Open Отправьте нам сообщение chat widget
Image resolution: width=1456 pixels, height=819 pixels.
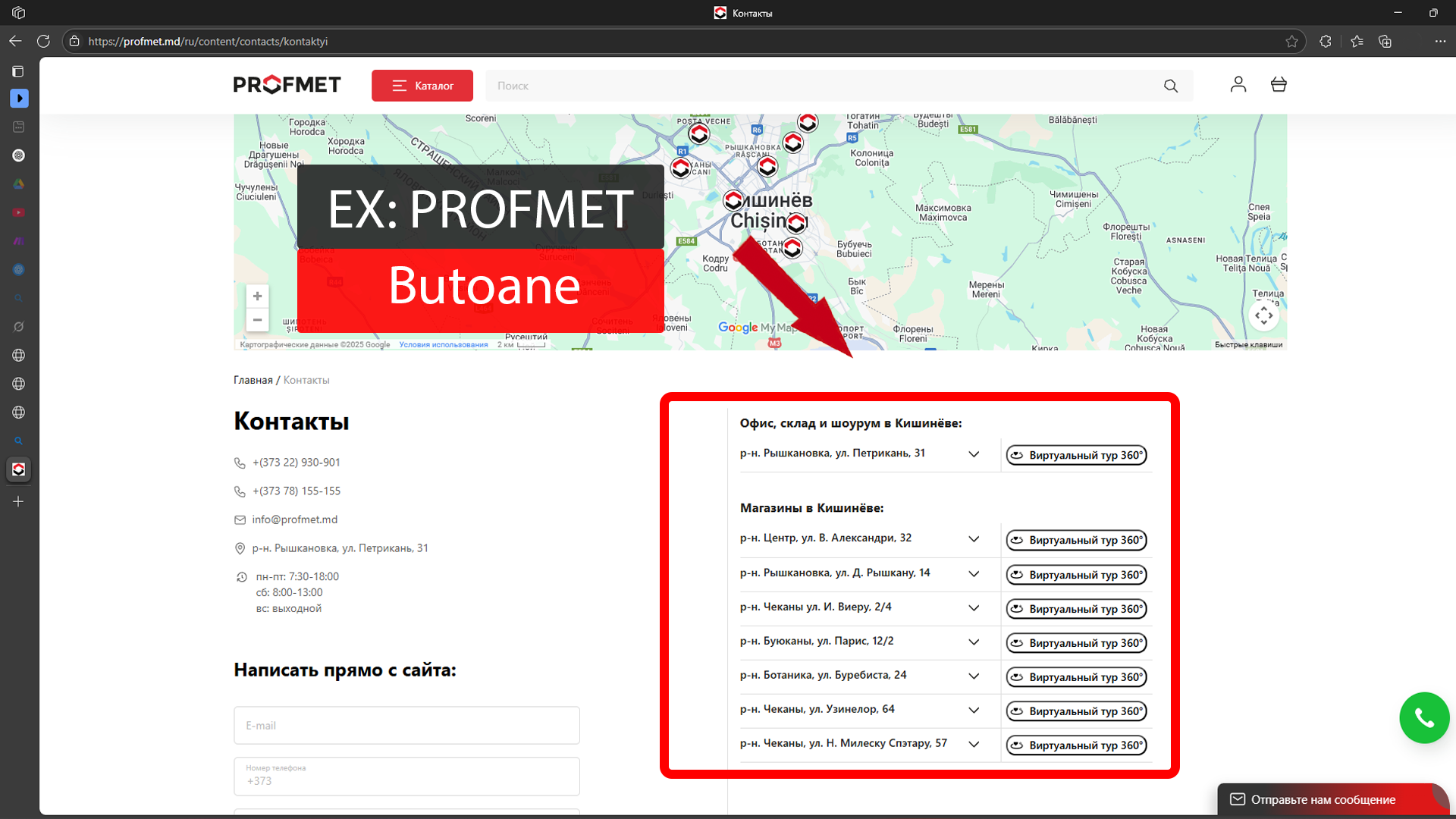click(1333, 799)
